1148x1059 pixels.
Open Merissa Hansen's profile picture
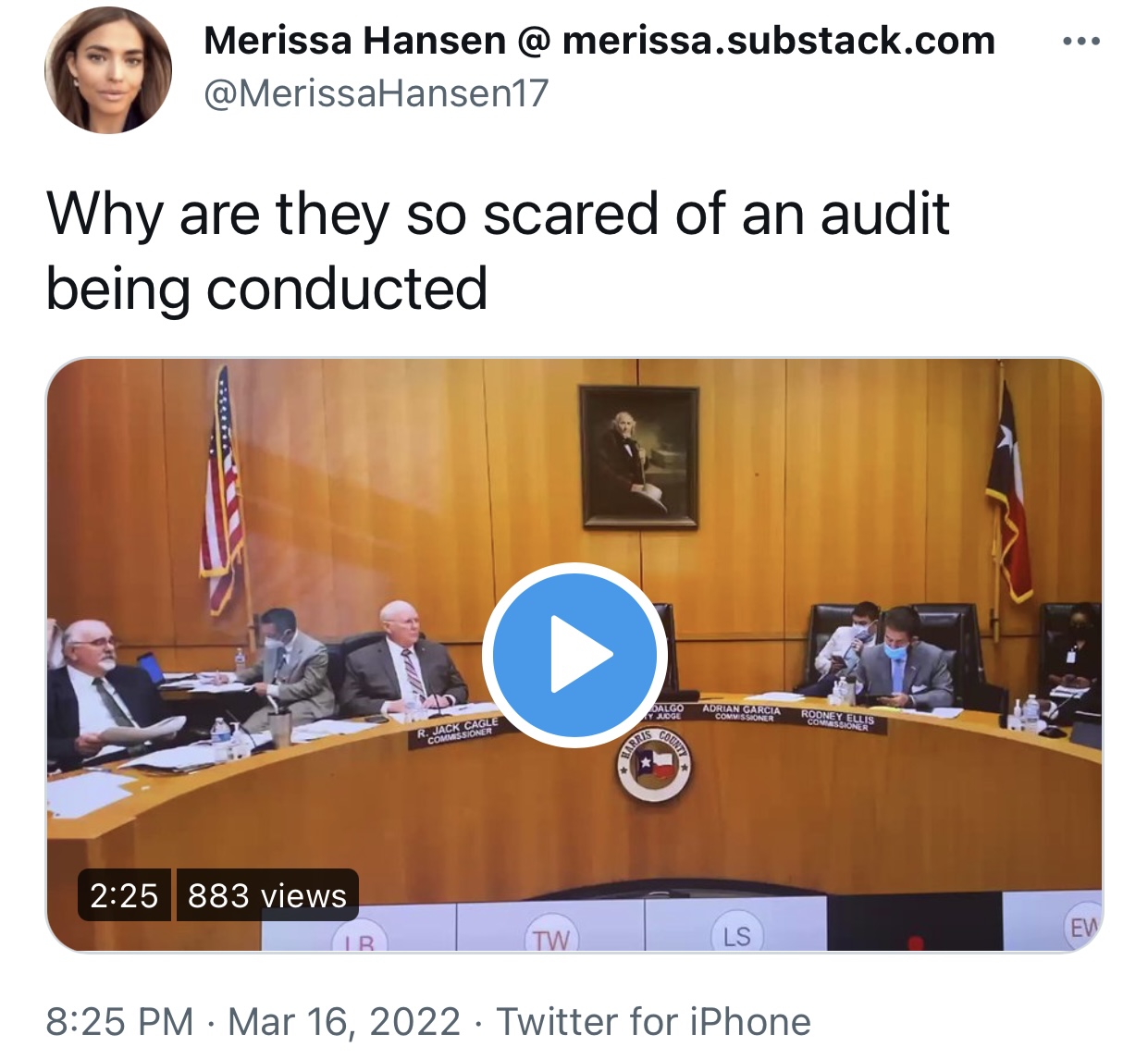coord(108,70)
